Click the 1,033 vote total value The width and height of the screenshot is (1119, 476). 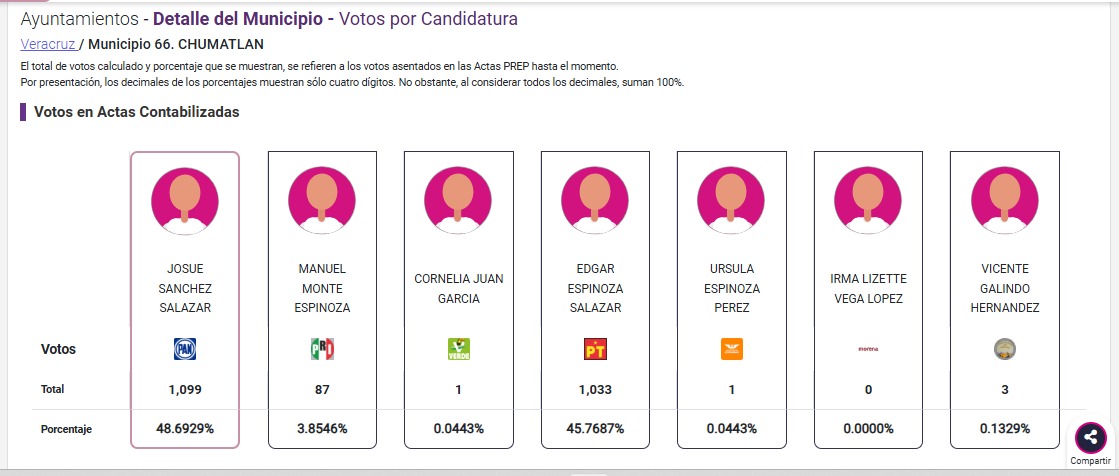click(x=595, y=389)
